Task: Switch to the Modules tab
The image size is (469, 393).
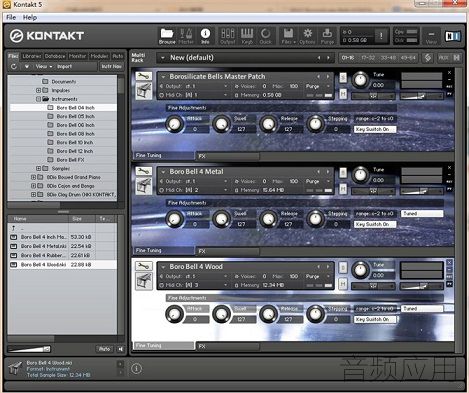Action: pos(99,56)
